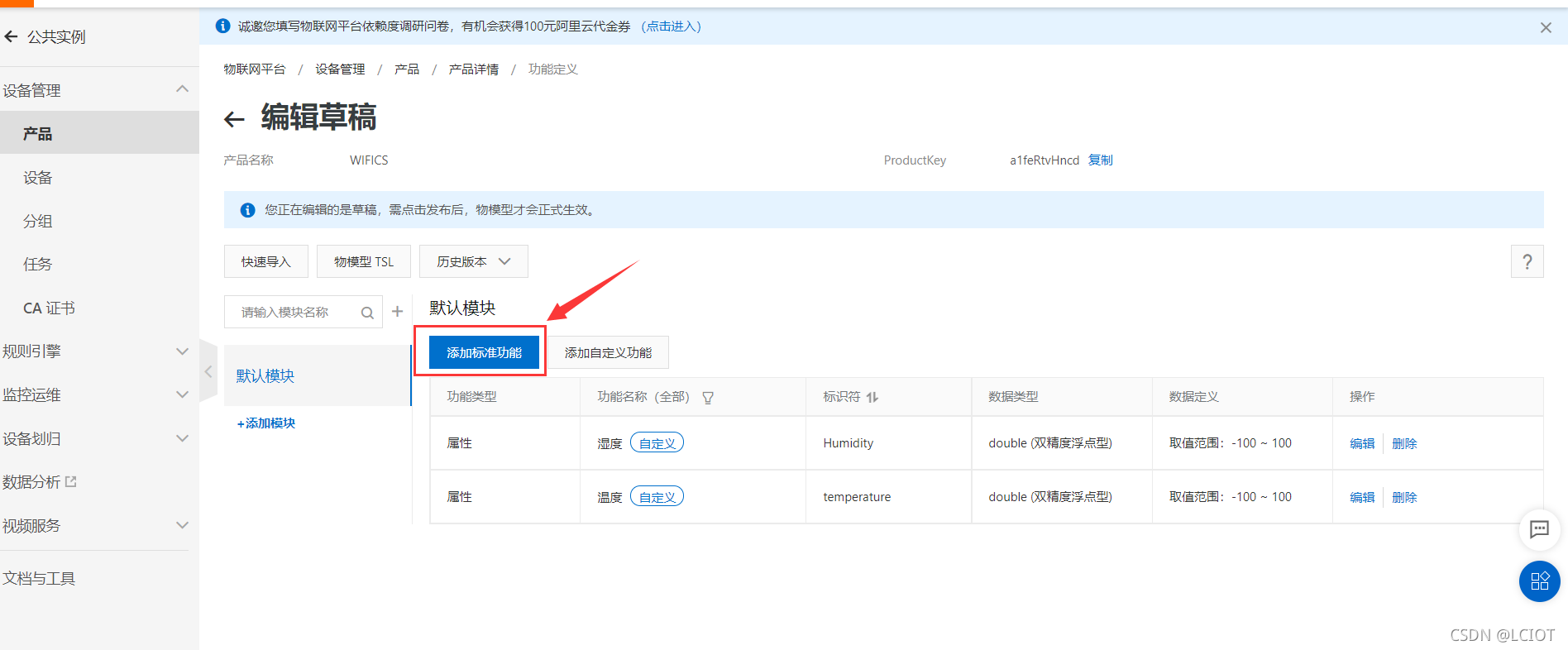This screenshot has height=650, width=1568.
Task: Open 数据分析 external link
Action: tap(40, 482)
